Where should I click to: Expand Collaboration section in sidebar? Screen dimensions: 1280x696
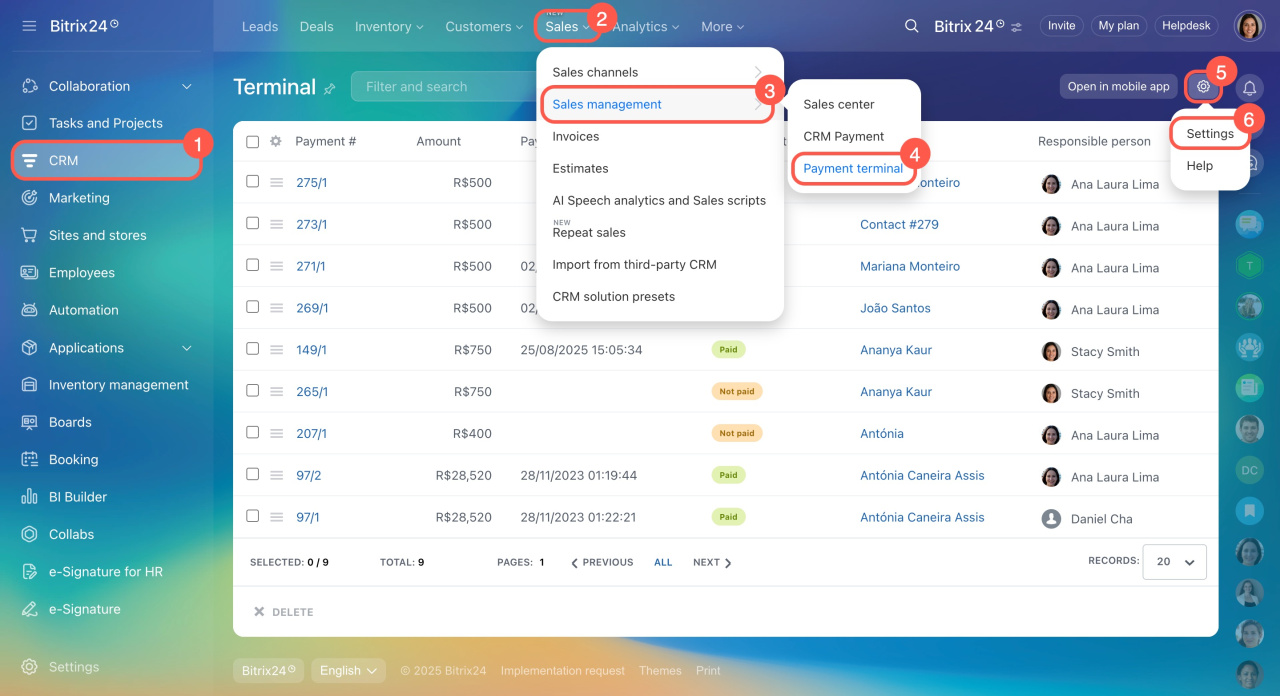(x=186, y=87)
